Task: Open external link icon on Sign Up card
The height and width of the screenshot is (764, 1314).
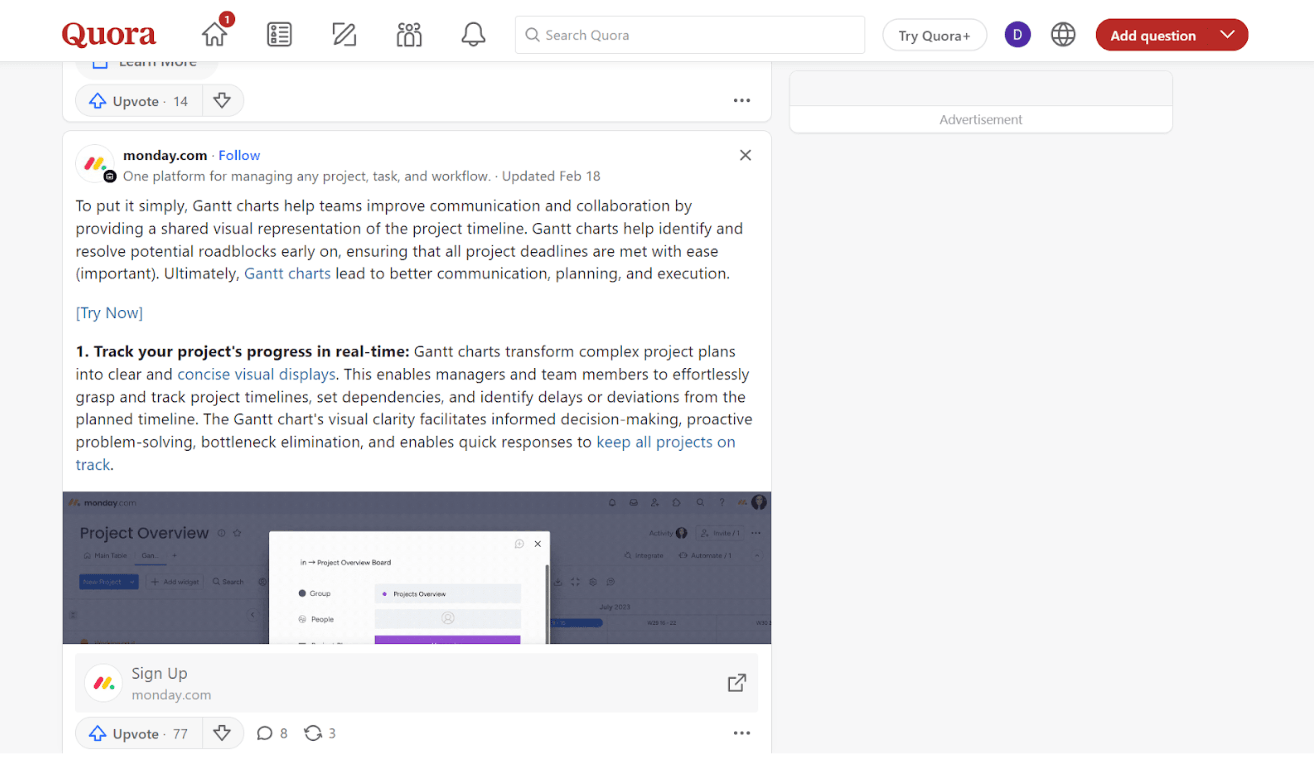Action: (x=736, y=683)
